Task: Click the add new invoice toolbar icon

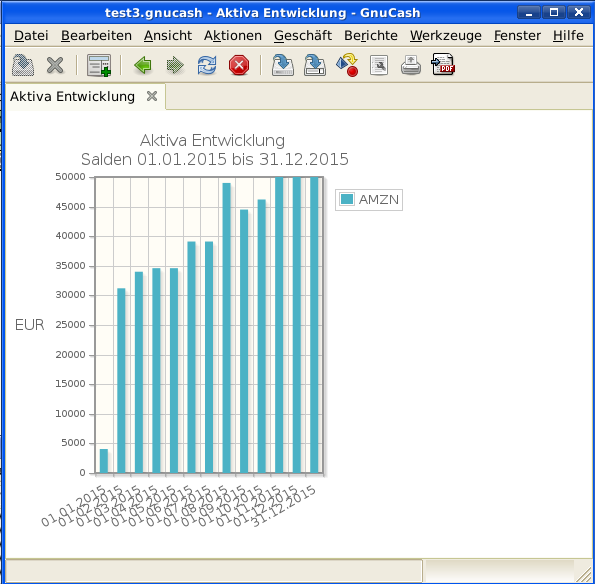Action: point(99,65)
